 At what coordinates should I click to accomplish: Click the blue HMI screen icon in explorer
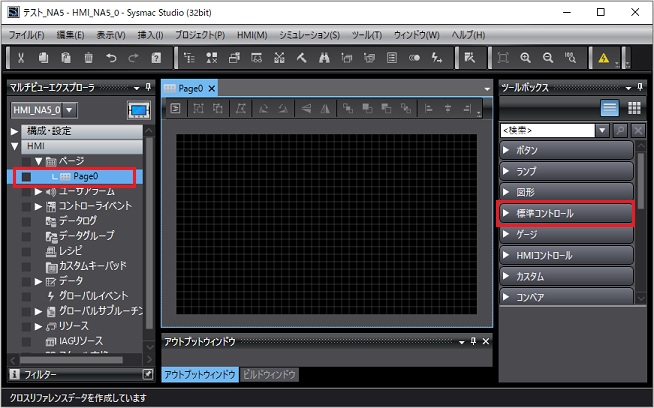tap(139, 110)
